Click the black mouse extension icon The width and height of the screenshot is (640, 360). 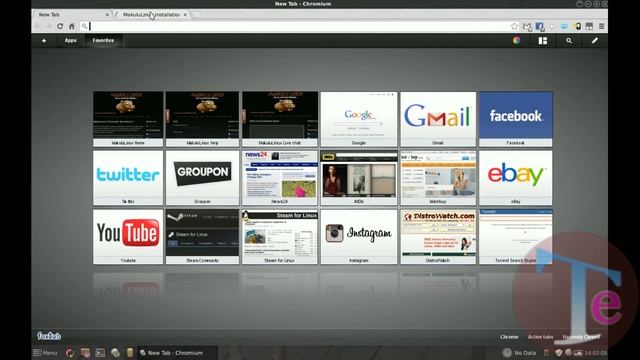coord(578,27)
